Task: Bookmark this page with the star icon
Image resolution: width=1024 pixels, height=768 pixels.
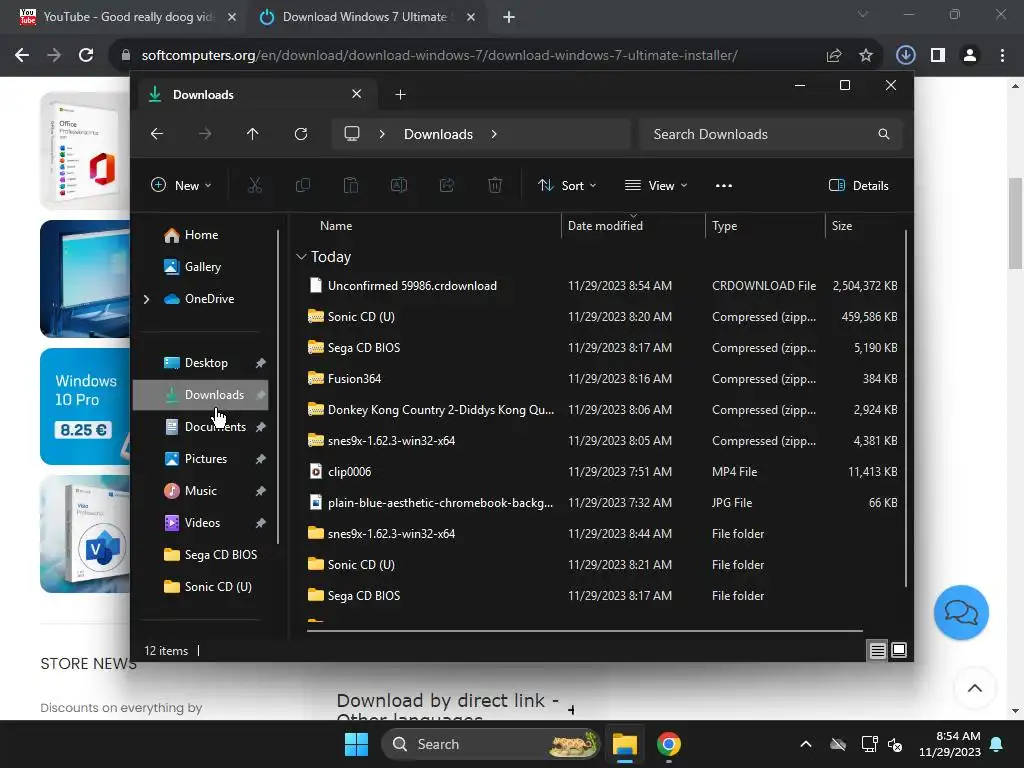Action: tap(866, 55)
